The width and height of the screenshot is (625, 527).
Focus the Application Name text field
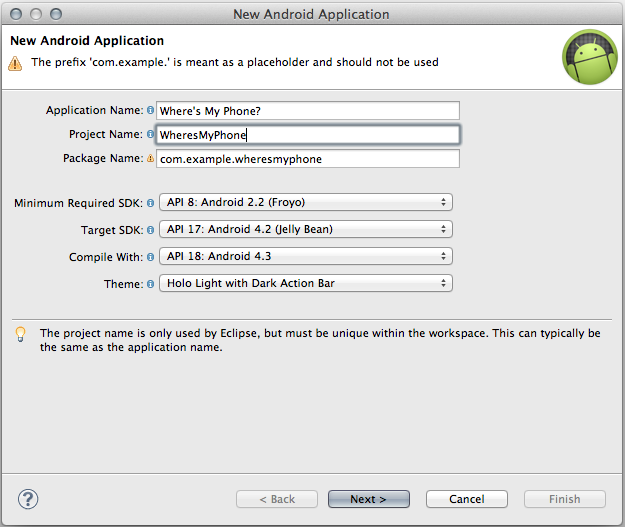308,110
